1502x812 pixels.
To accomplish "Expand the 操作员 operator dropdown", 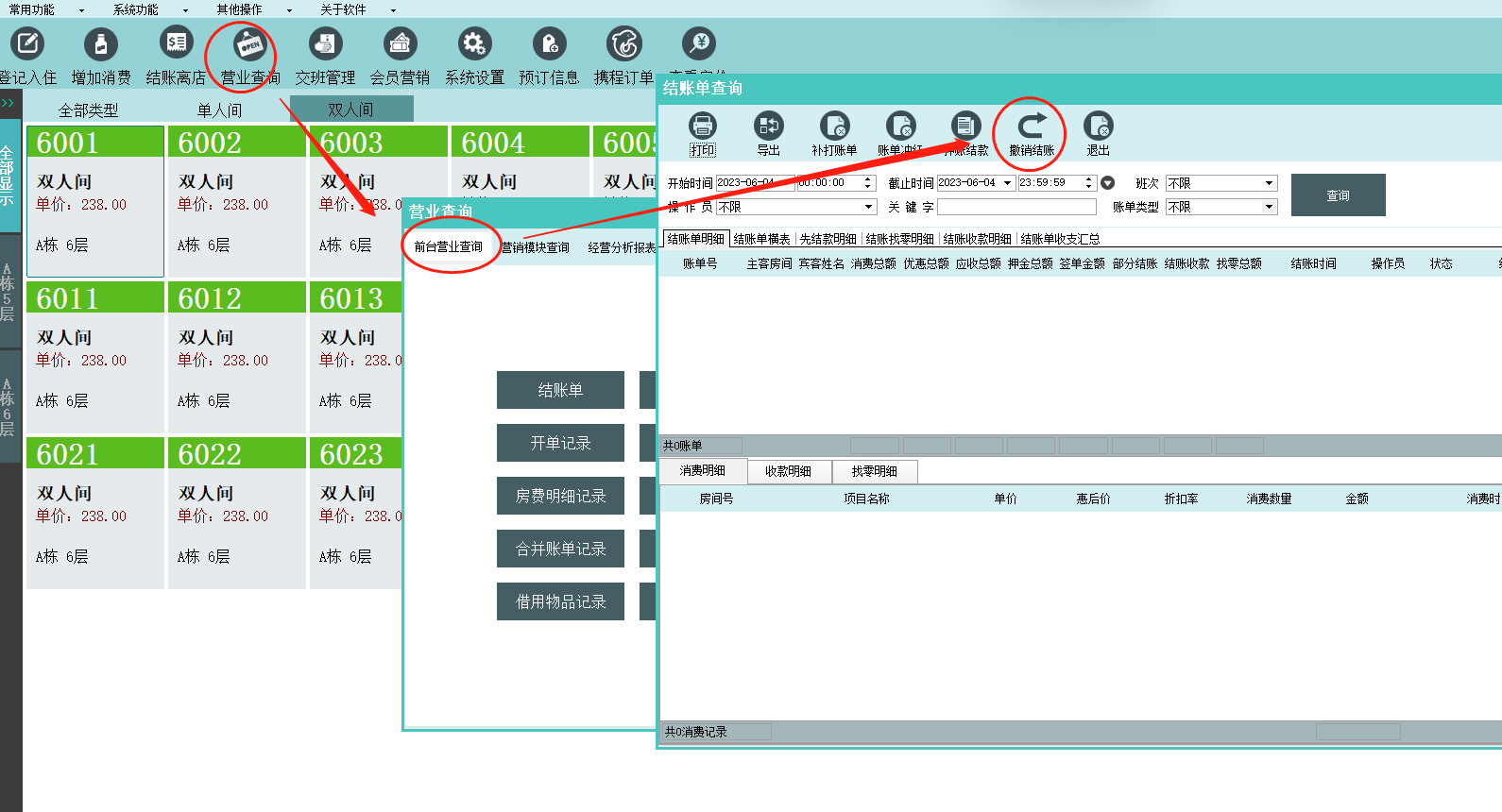I will (x=868, y=207).
